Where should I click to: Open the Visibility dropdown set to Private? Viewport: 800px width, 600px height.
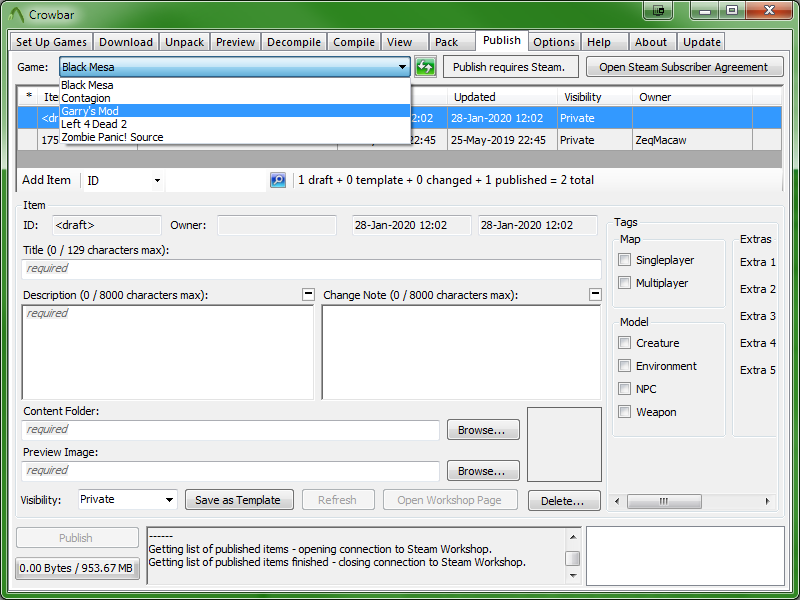tap(128, 499)
